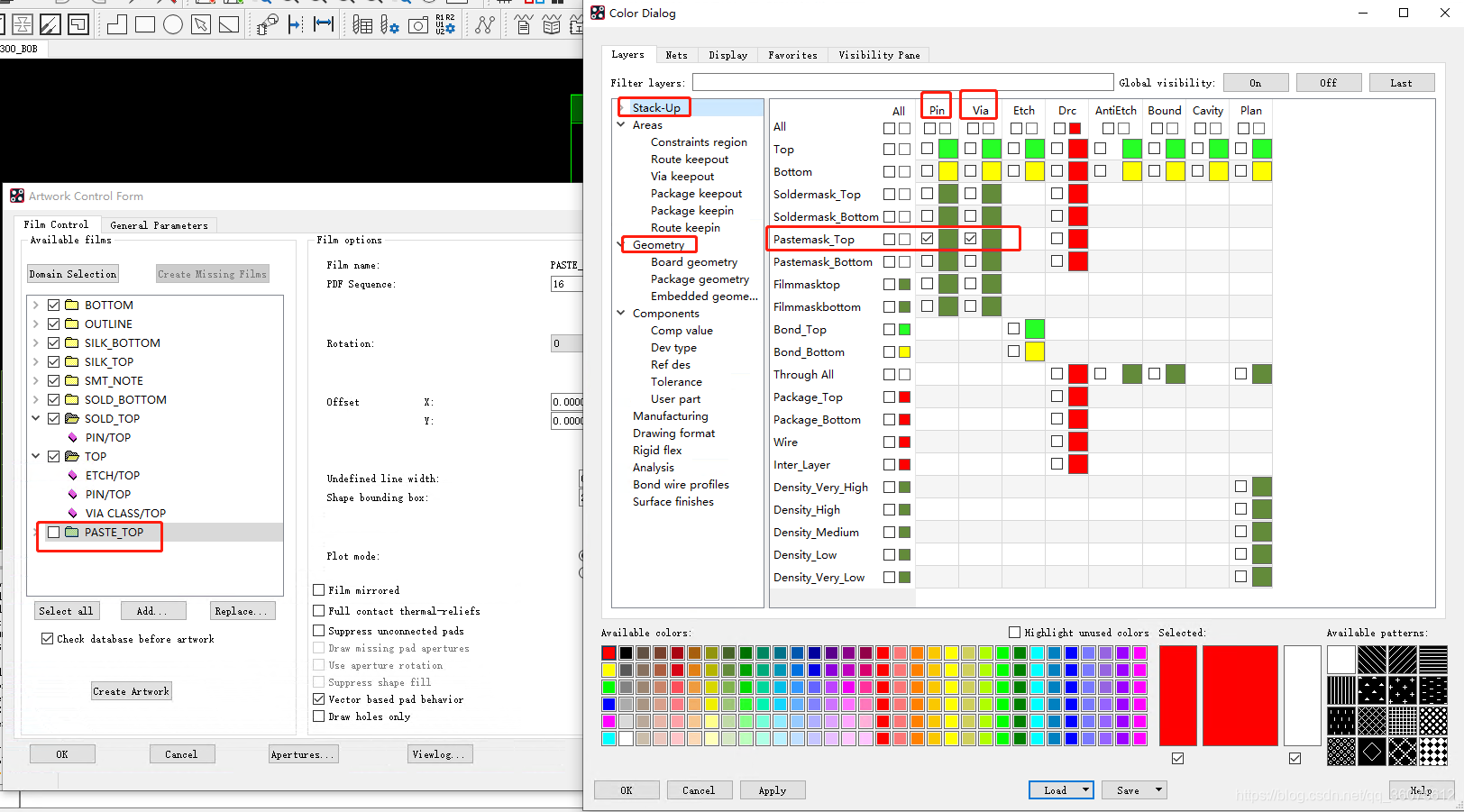The height and width of the screenshot is (812, 1464).
Task: Open the R1 R2 refdes settings icon
Action: [x=445, y=24]
